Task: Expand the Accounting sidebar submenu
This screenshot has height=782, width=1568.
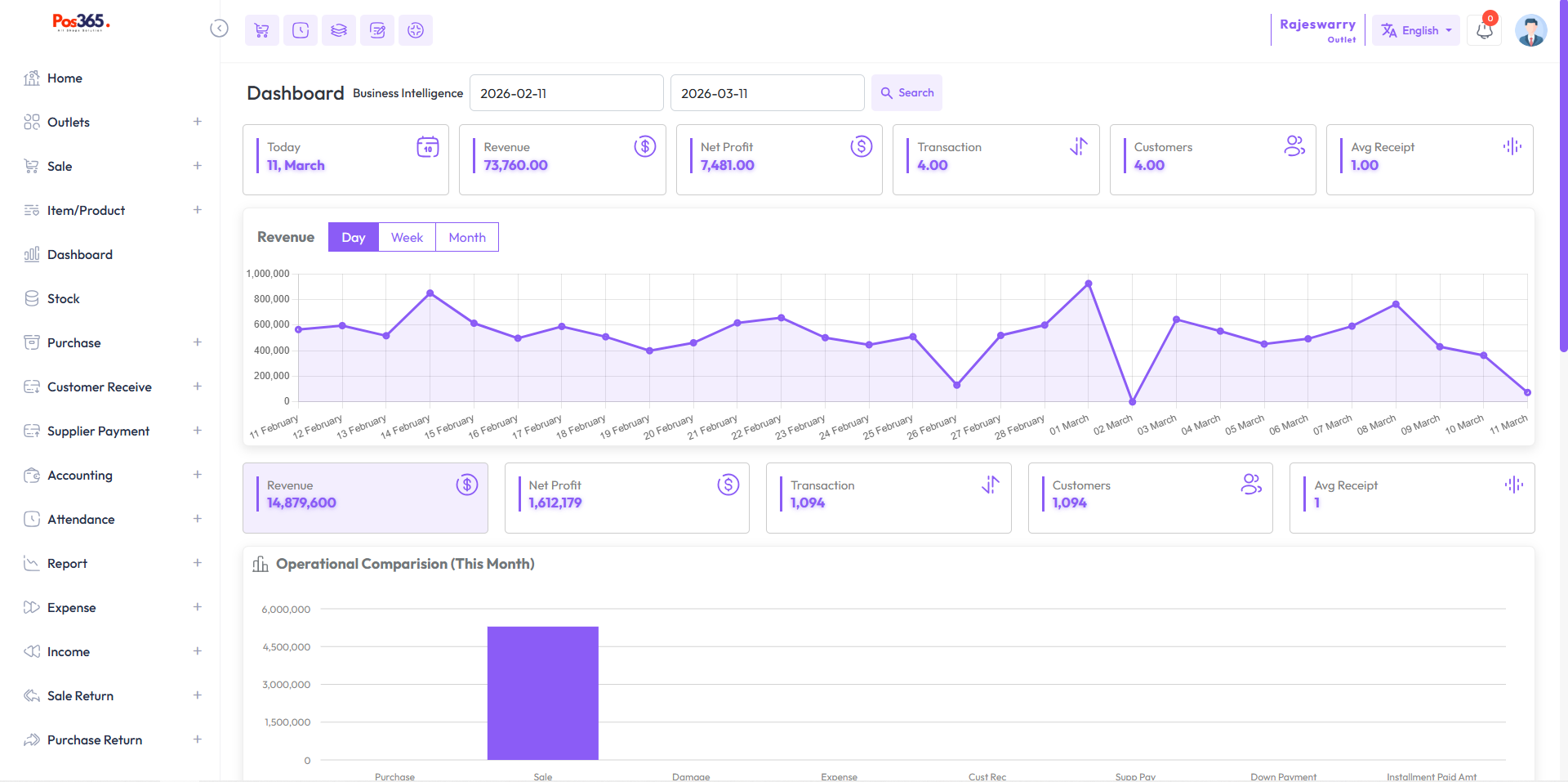Action: [x=197, y=475]
